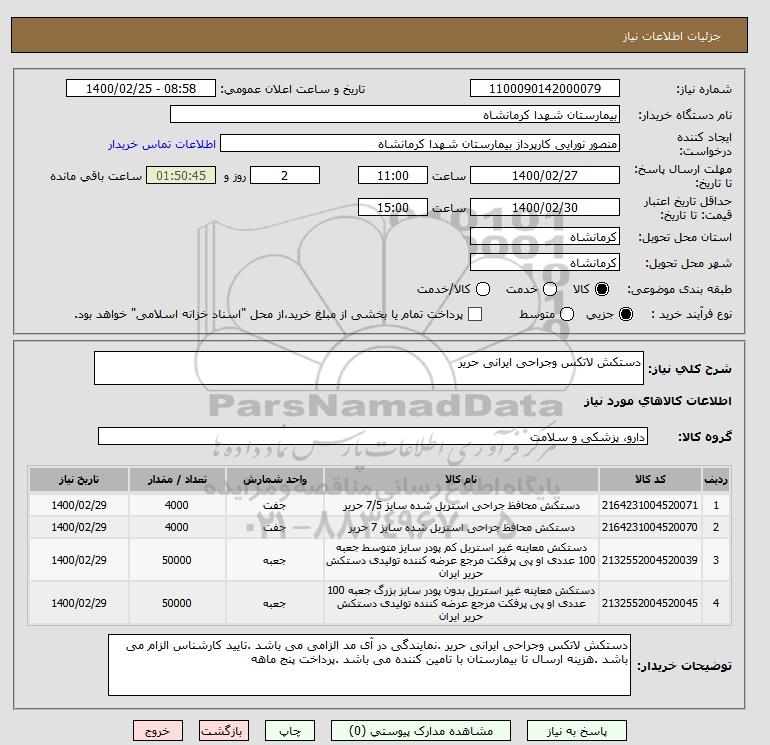Image resolution: width=770 pixels, height=745 pixels.
Task: Click row 2 product name size 7 gloves
Action: pos(461,527)
